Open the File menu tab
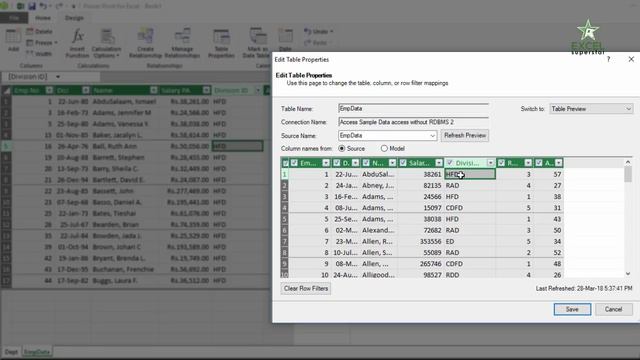This screenshot has height=360, width=640. [14, 18]
